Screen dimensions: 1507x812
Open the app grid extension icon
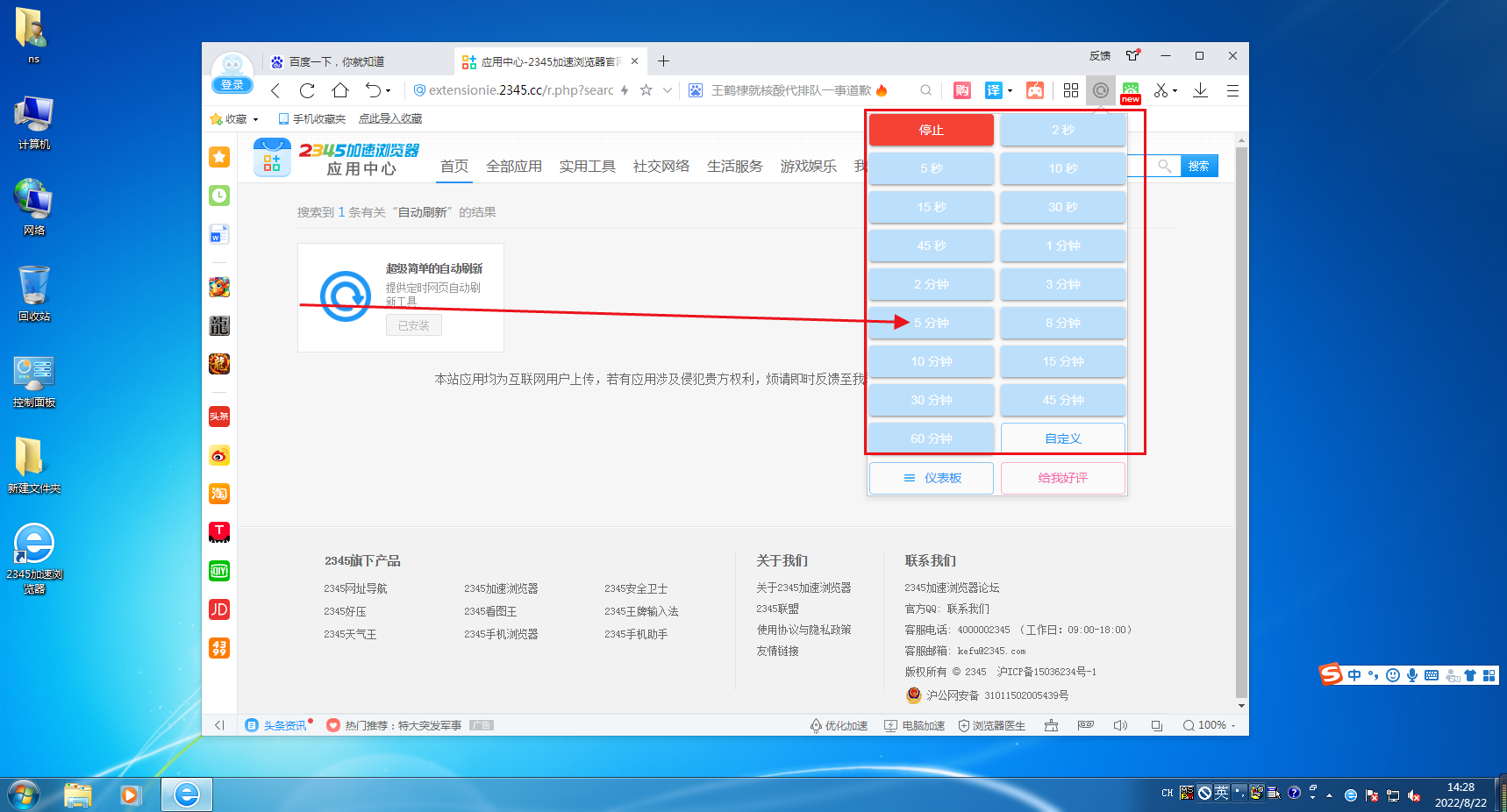1071,90
